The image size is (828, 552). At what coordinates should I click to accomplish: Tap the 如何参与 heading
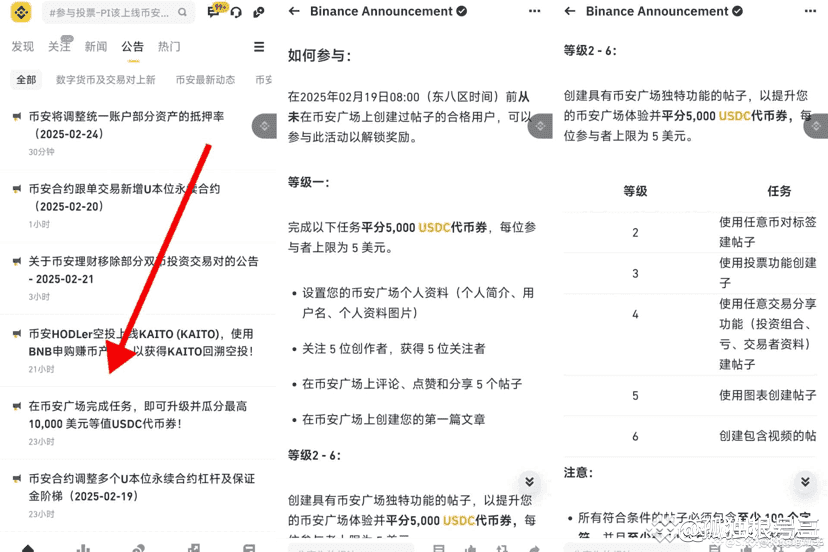[x=319, y=55]
